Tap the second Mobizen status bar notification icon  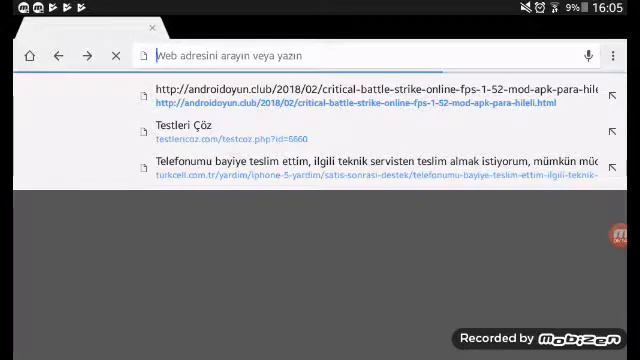(x=38, y=7)
